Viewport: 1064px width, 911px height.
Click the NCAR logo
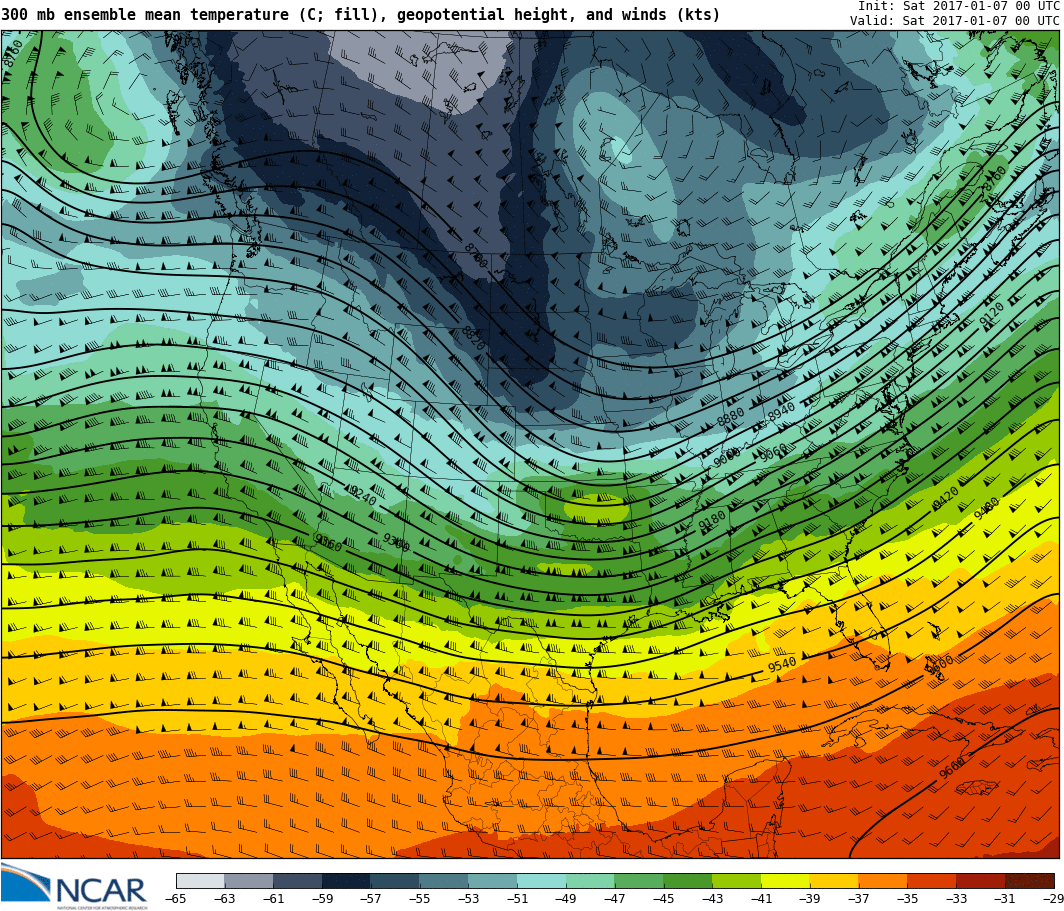pos(75,886)
